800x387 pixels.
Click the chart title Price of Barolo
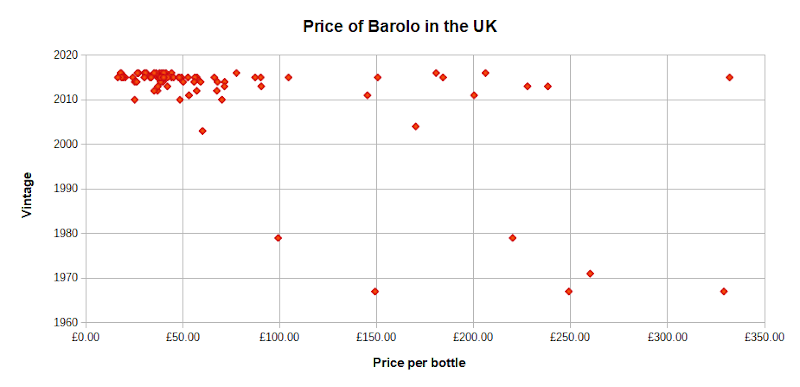400,27
